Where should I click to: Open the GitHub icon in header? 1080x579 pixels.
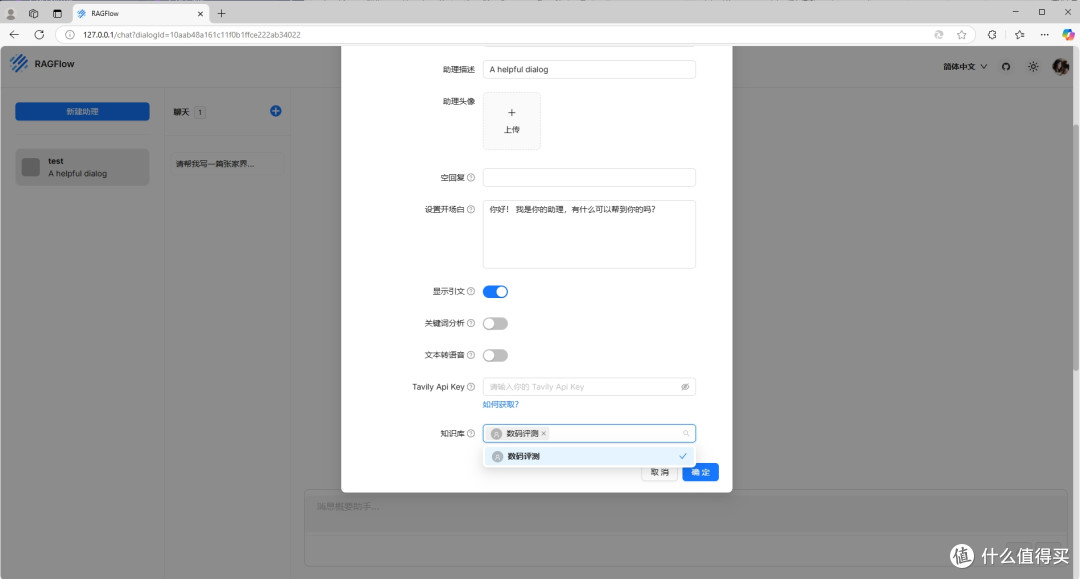click(1006, 67)
